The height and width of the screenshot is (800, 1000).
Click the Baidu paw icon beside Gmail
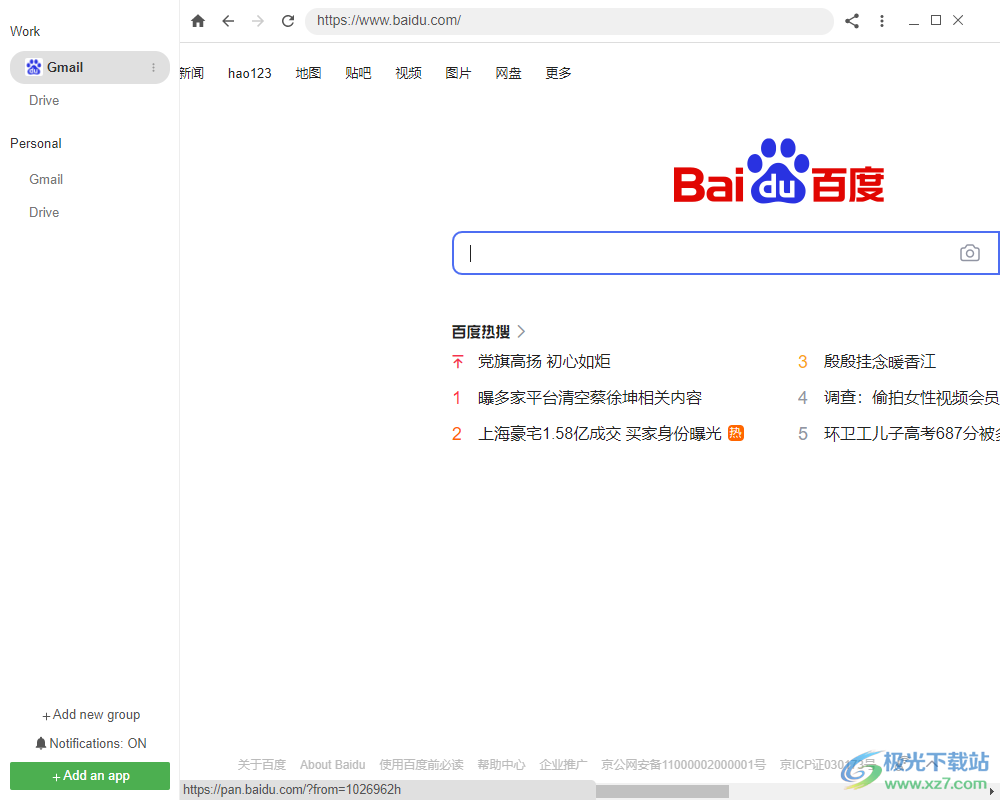point(34,67)
